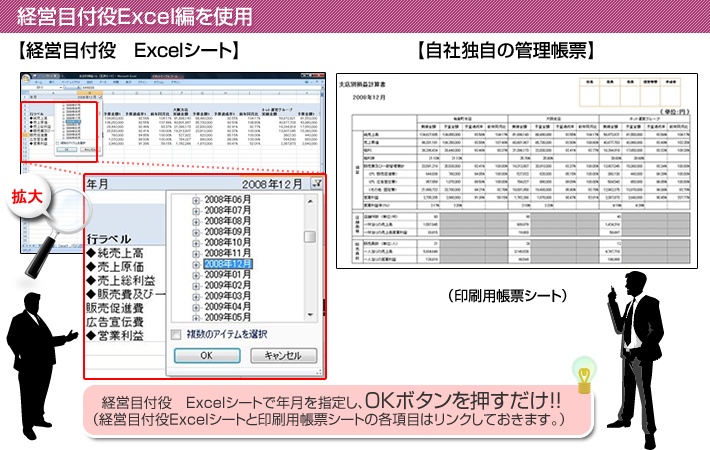This screenshot has width=710, height=450.
Task: Select the 年月 cell in enlarged sheet
Action: (x=98, y=184)
